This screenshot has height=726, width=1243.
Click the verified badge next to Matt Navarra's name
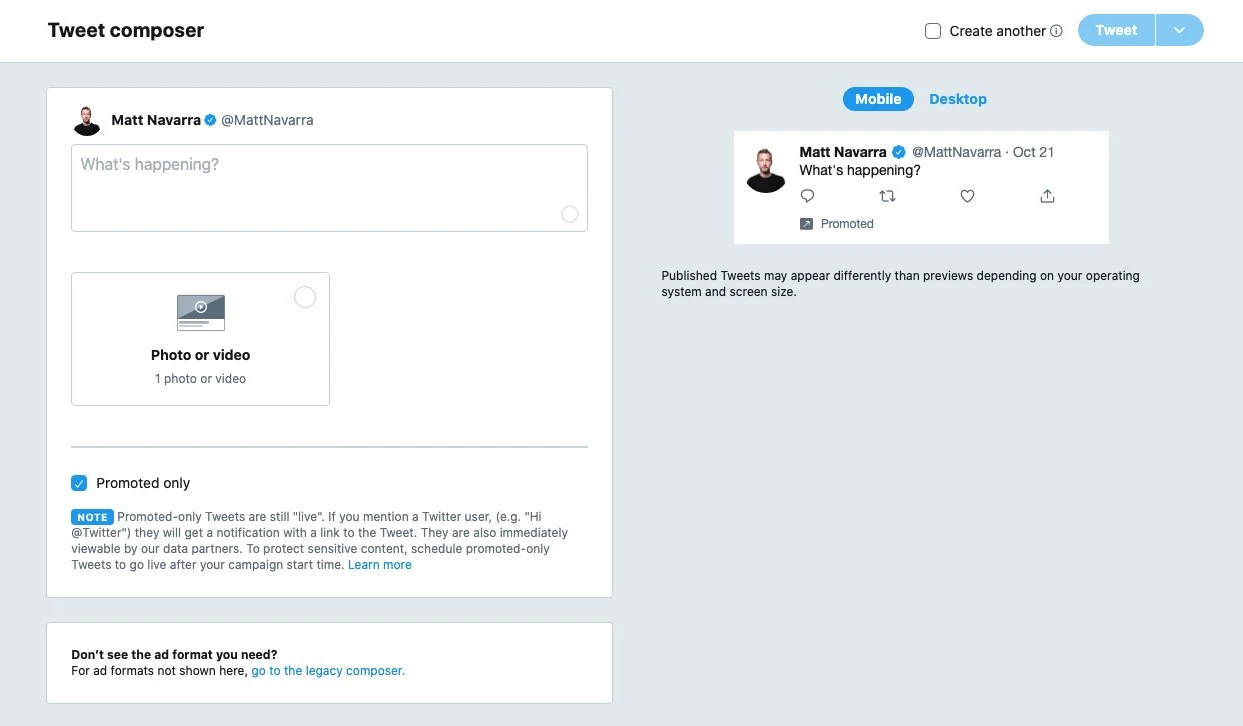pyautogui.click(x=209, y=119)
